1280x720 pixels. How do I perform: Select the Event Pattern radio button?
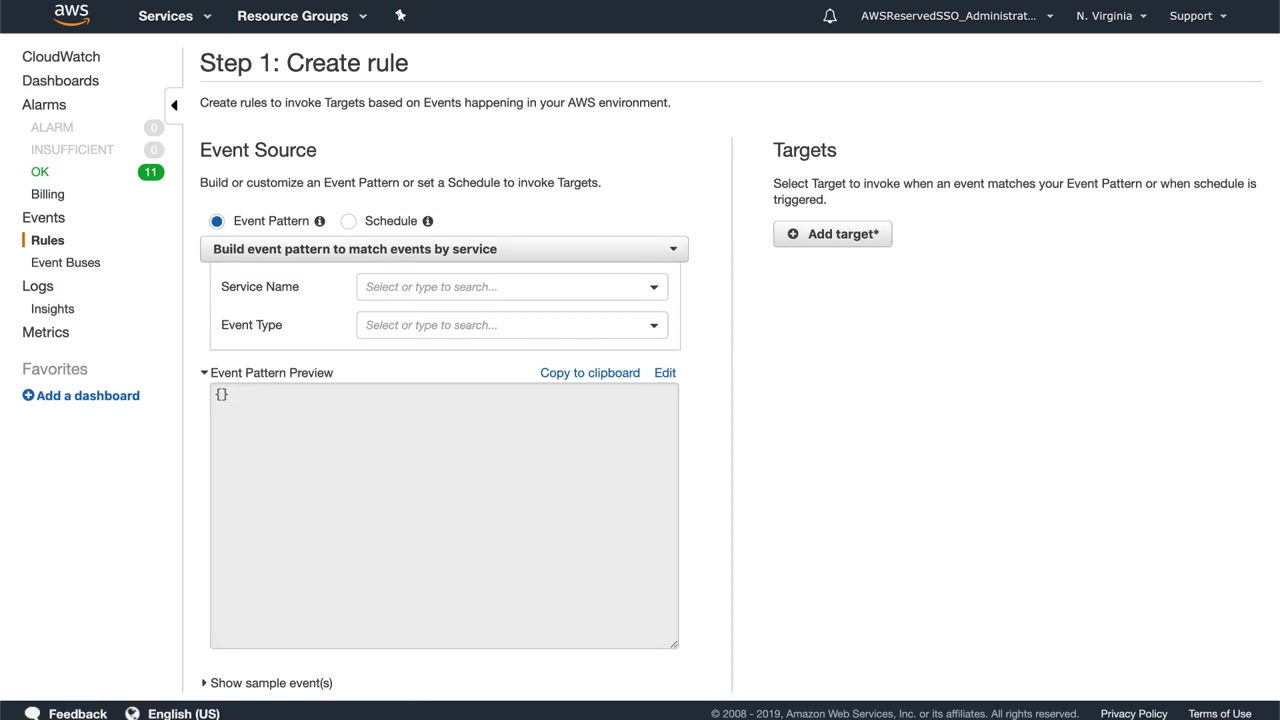217,221
